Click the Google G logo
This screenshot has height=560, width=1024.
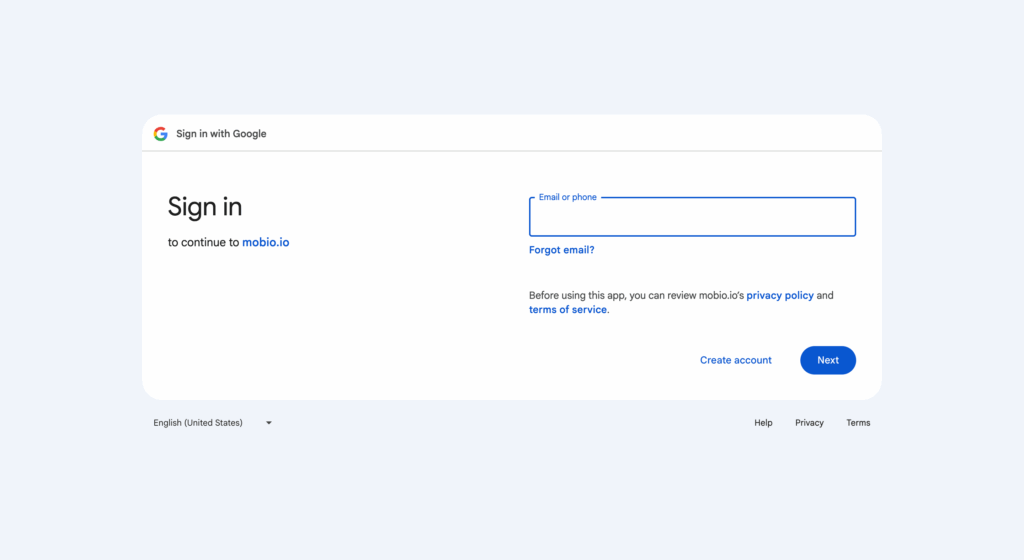pyautogui.click(x=160, y=134)
